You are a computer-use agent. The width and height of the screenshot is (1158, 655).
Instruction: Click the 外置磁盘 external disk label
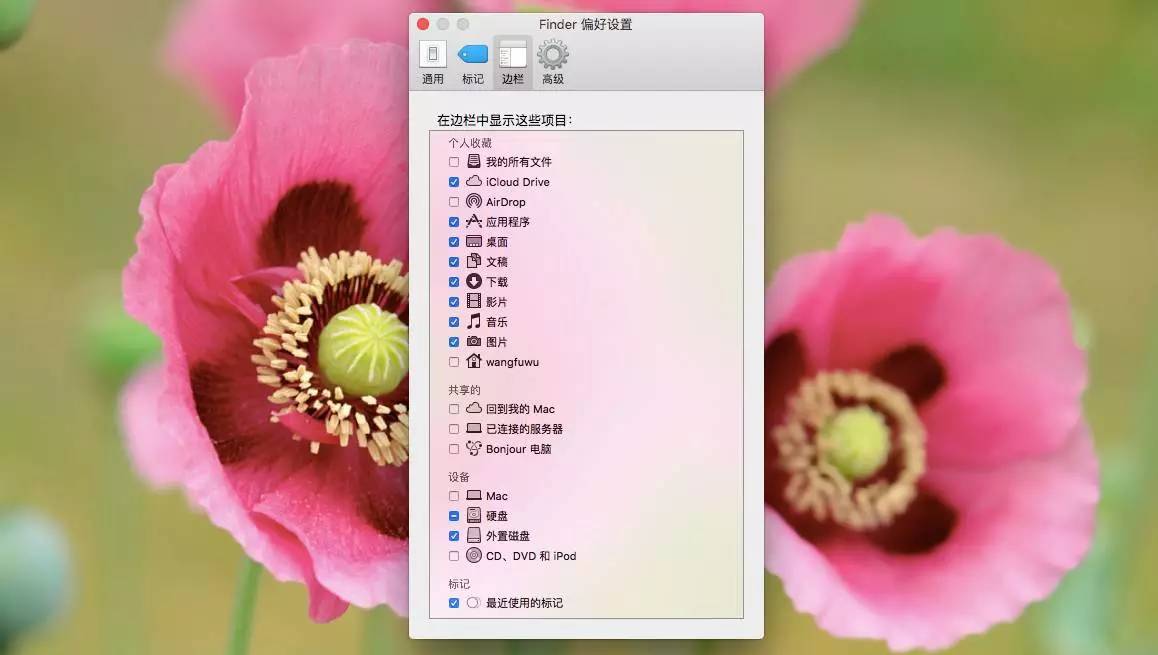click(x=508, y=536)
